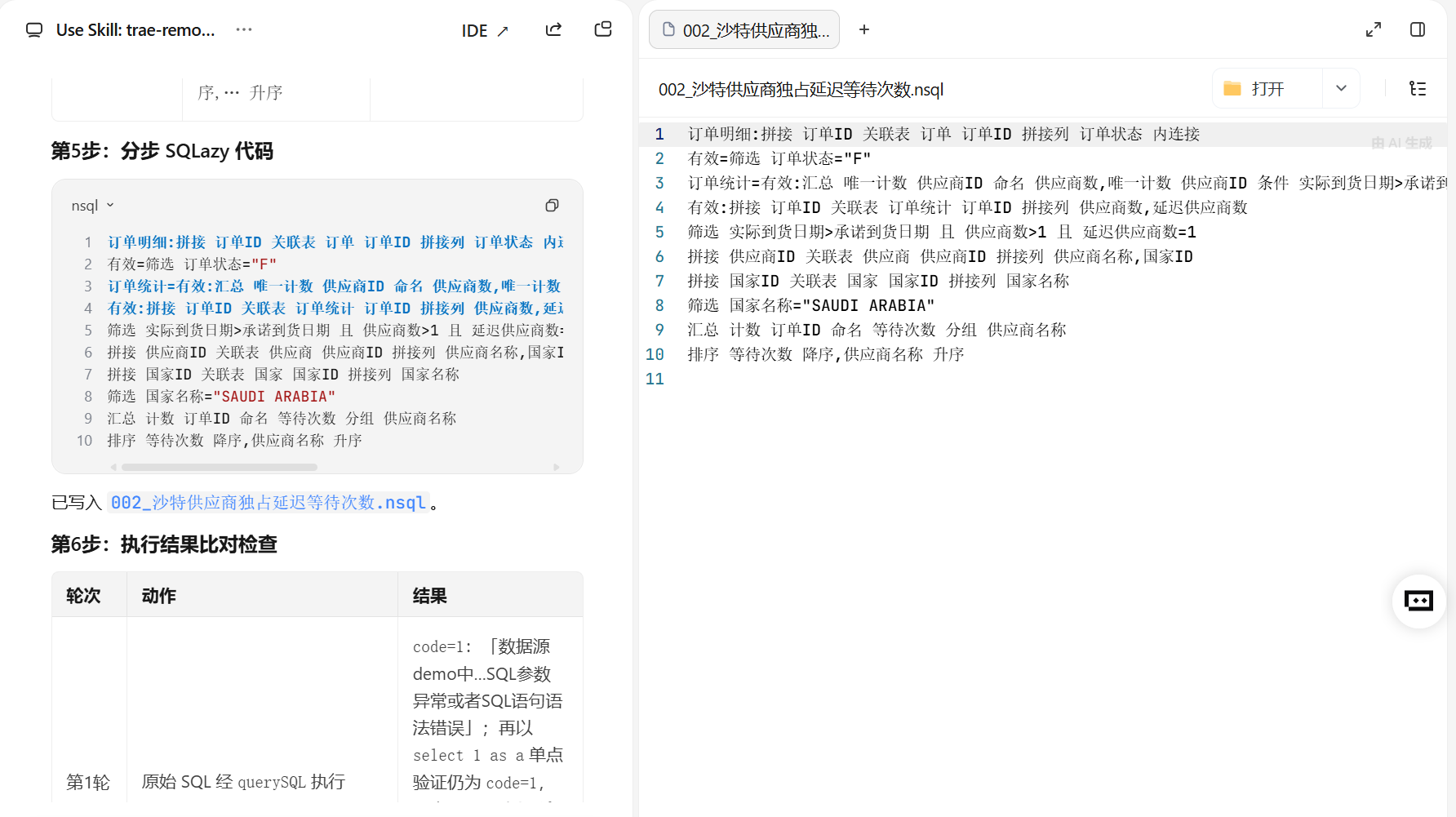Image resolution: width=1456 pixels, height=817 pixels.
Task: Open the nsql language dropdown in code block
Action: tap(93, 206)
